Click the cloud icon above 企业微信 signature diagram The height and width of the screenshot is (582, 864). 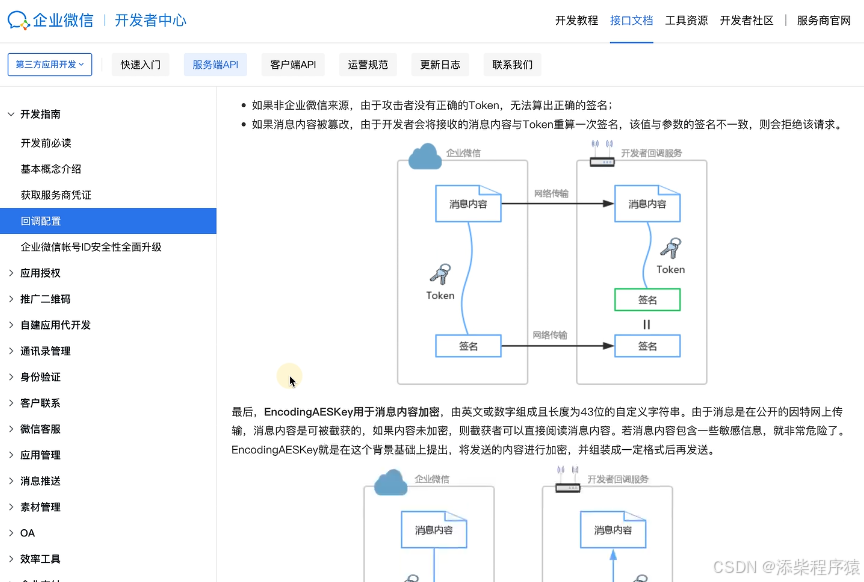425,156
